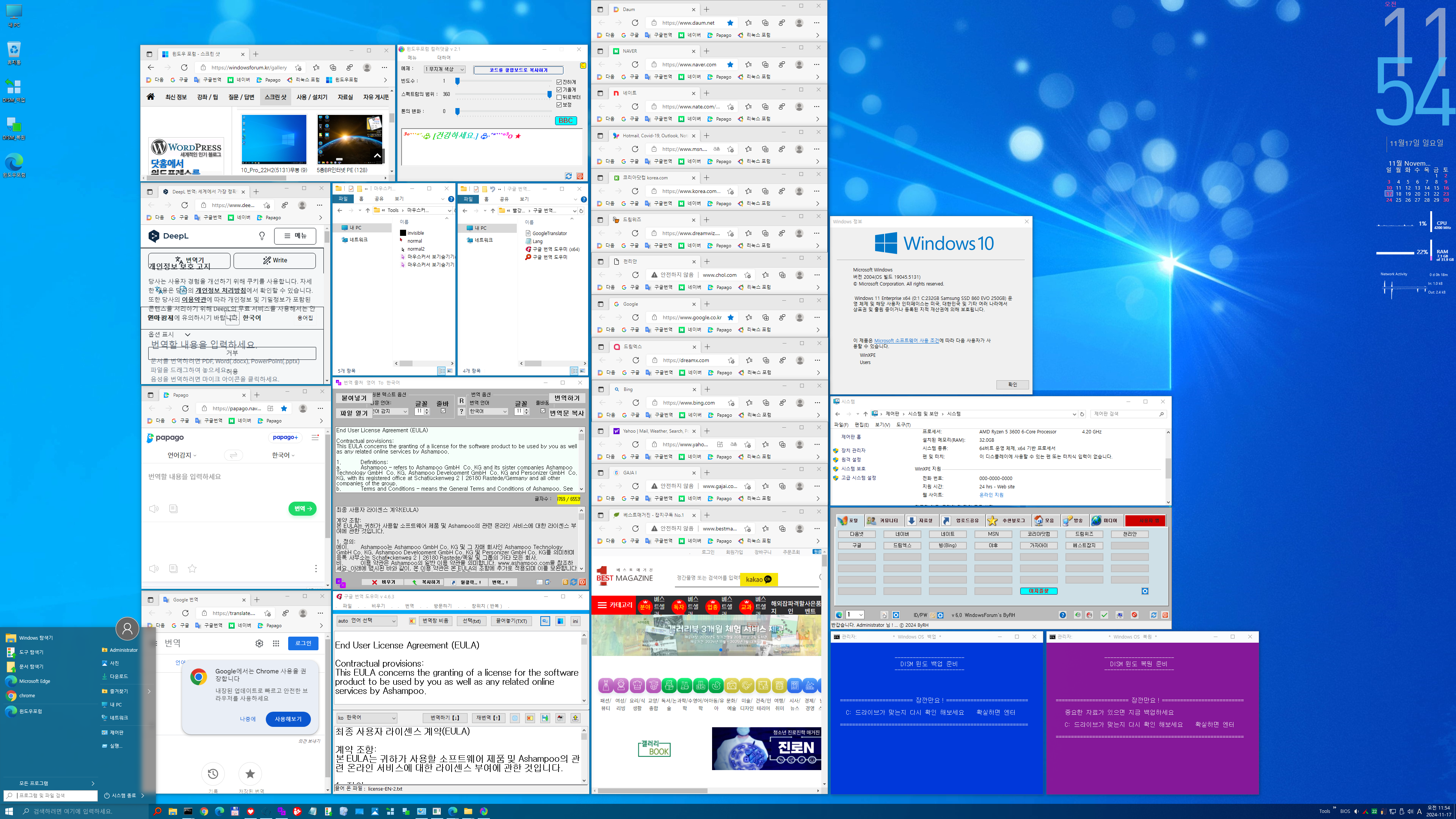Open the 스크린 샷 menu on the windowsforum page
The width and height of the screenshot is (1456, 819).
(x=275, y=97)
